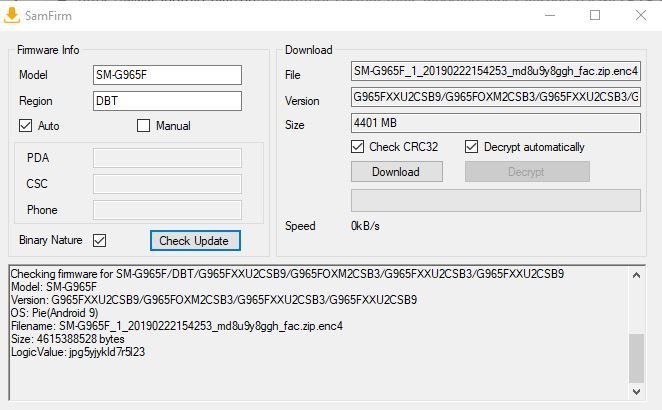662x410 pixels.
Task: Close the SamFirm window
Action: [640, 15]
